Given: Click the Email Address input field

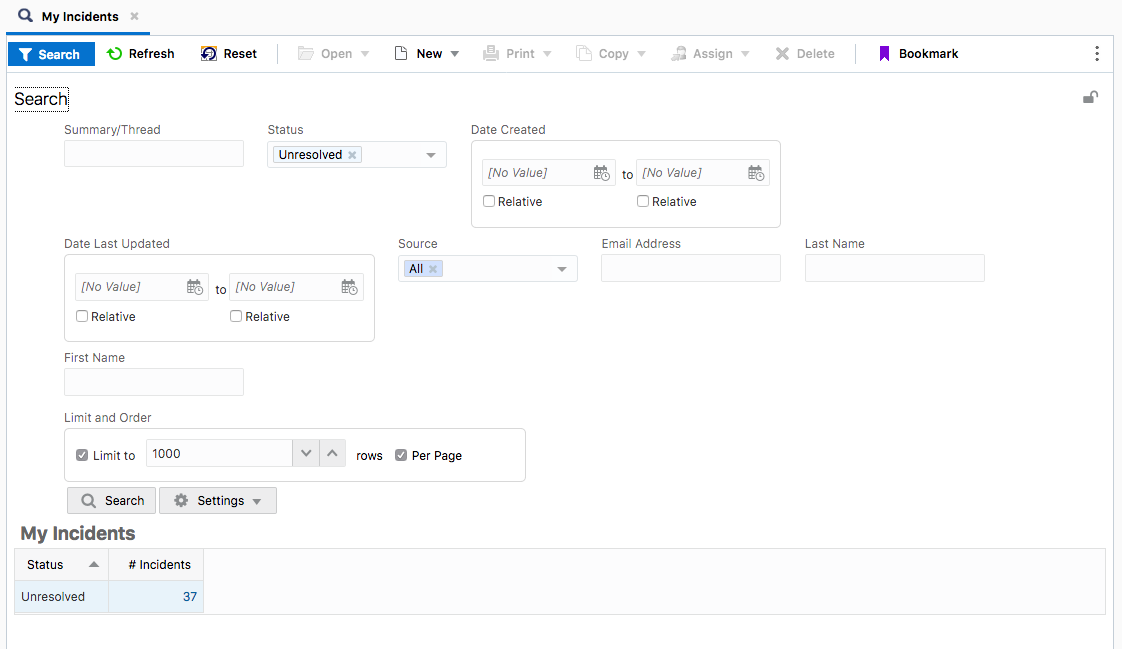Looking at the screenshot, I should (x=690, y=268).
